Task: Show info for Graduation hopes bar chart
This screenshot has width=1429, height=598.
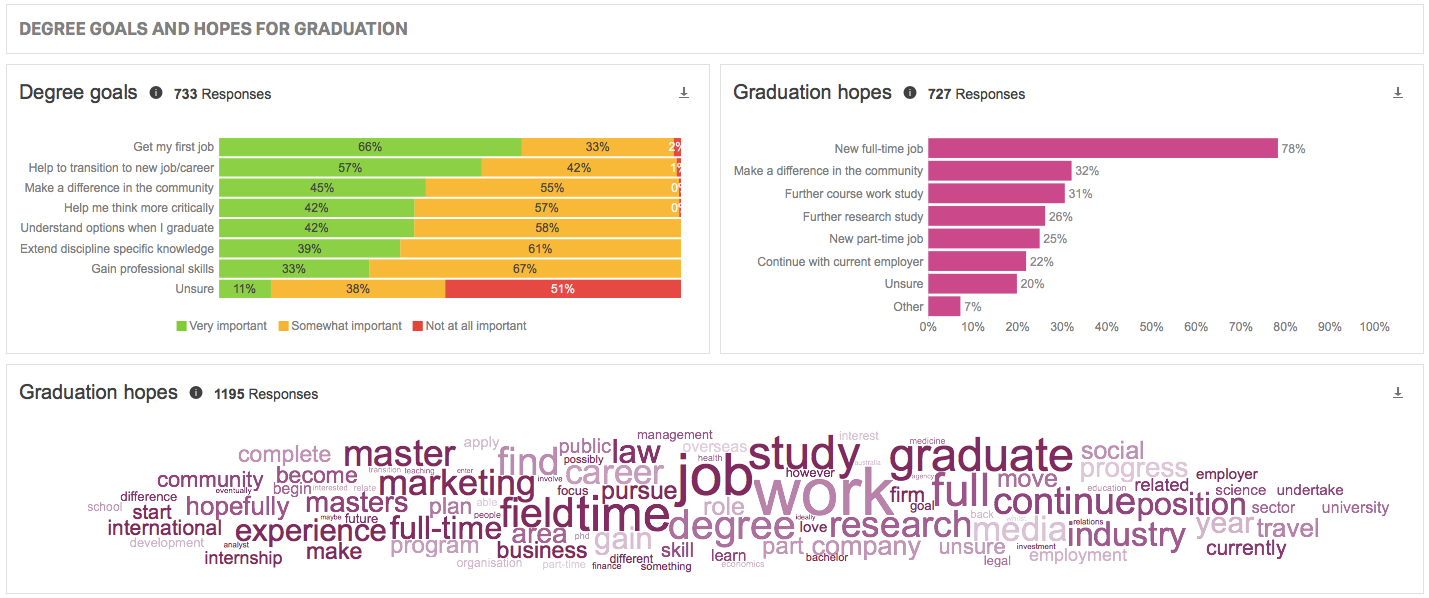Action: (910, 93)
